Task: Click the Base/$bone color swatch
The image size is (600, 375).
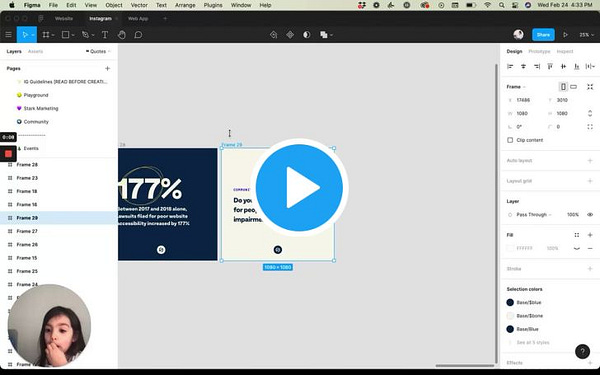Action: pyautogui.click(x=510, y=316)
